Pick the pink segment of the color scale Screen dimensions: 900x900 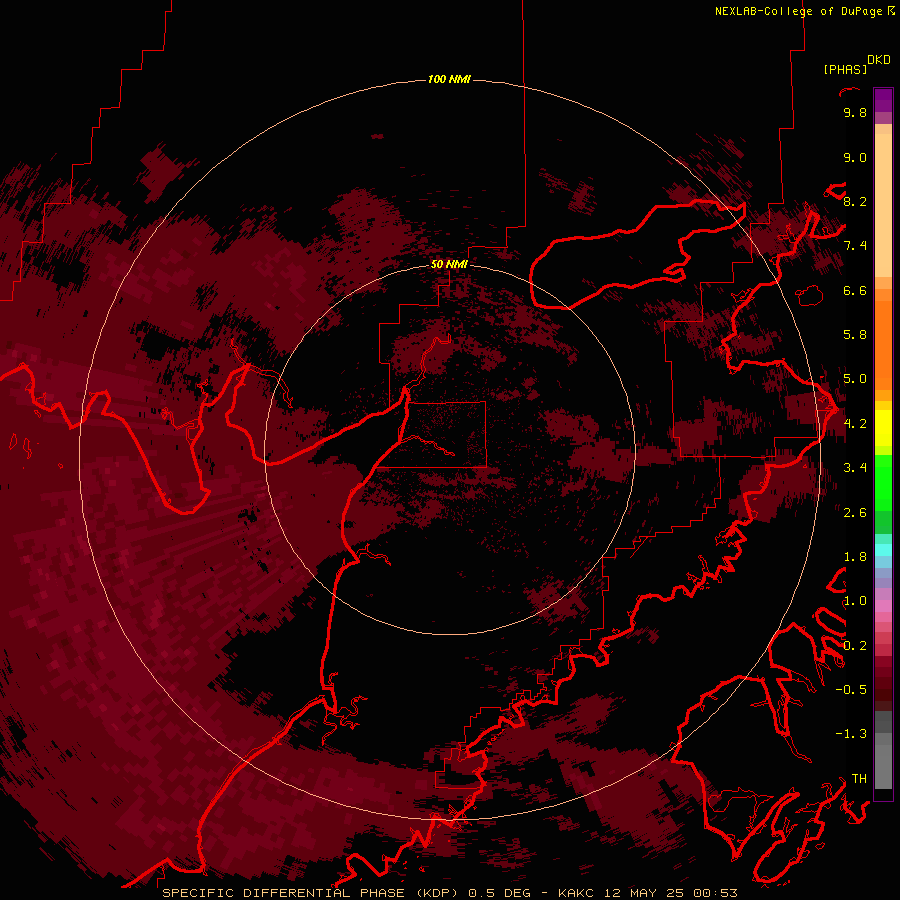pyautogui.click(x=883, y=606)
